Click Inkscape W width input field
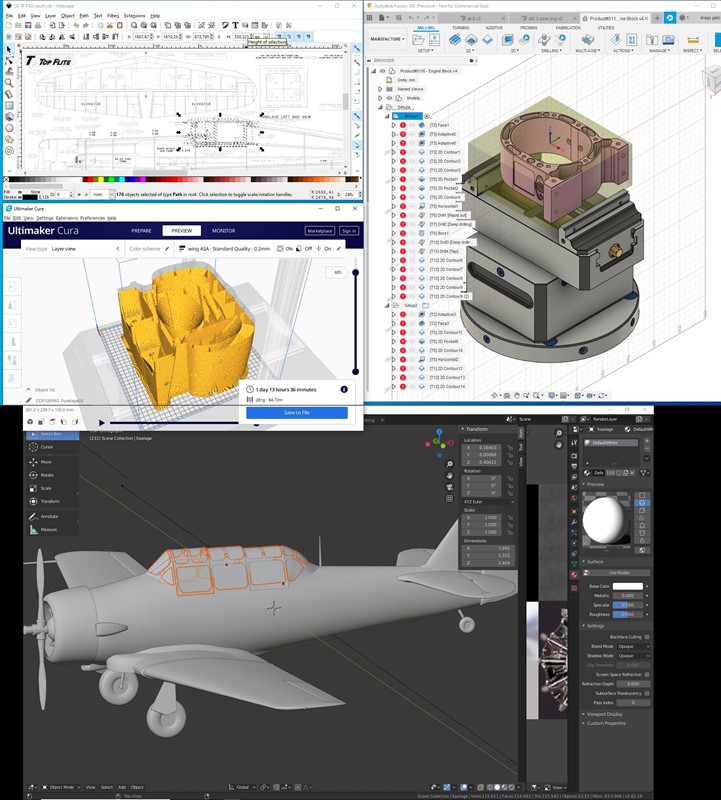 [x=202, y=37]
